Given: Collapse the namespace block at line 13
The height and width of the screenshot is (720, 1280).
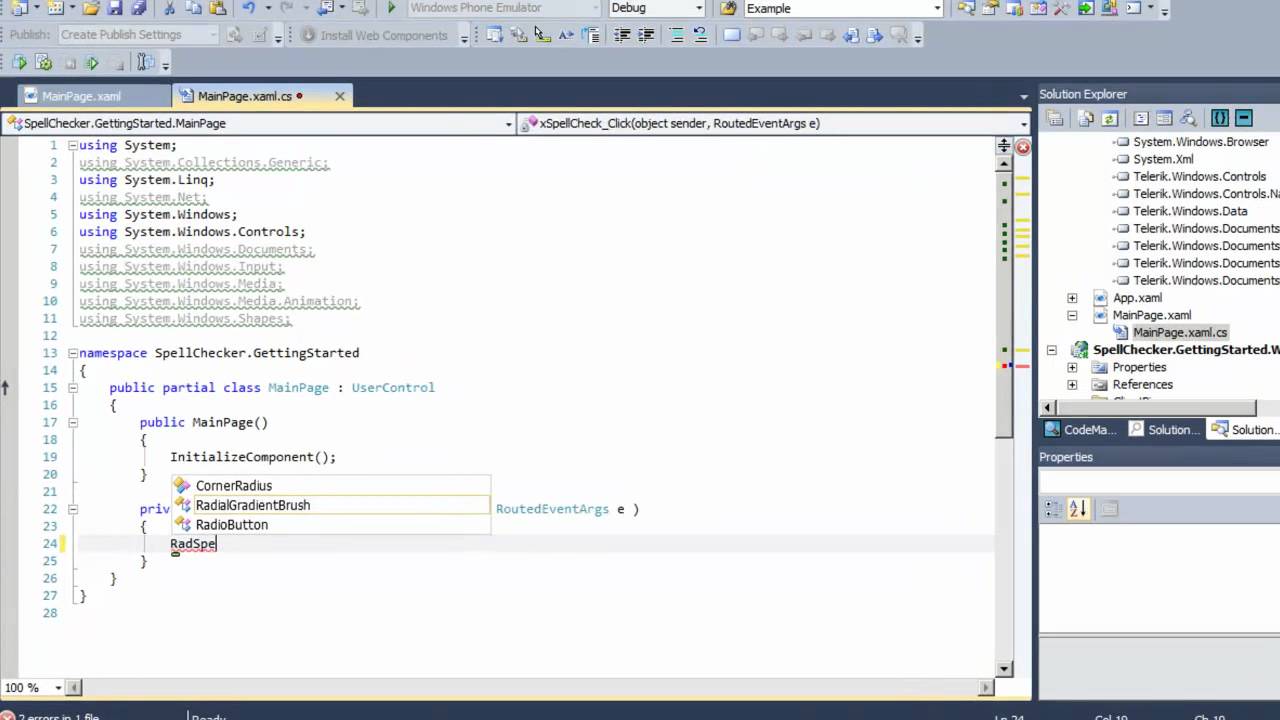Looking at the screenshot, I should (x=72, y=353).
